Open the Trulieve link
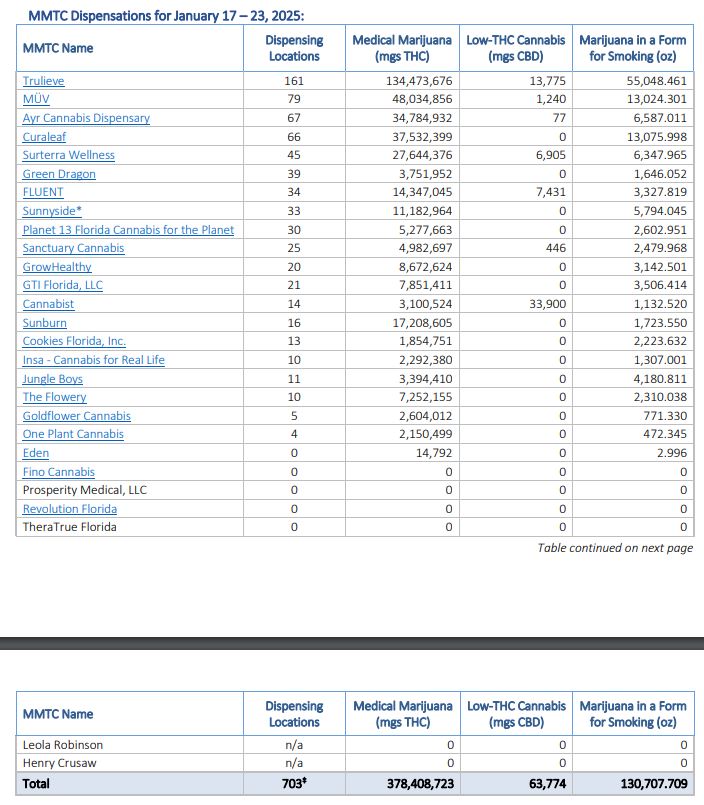 coord(43,80)
